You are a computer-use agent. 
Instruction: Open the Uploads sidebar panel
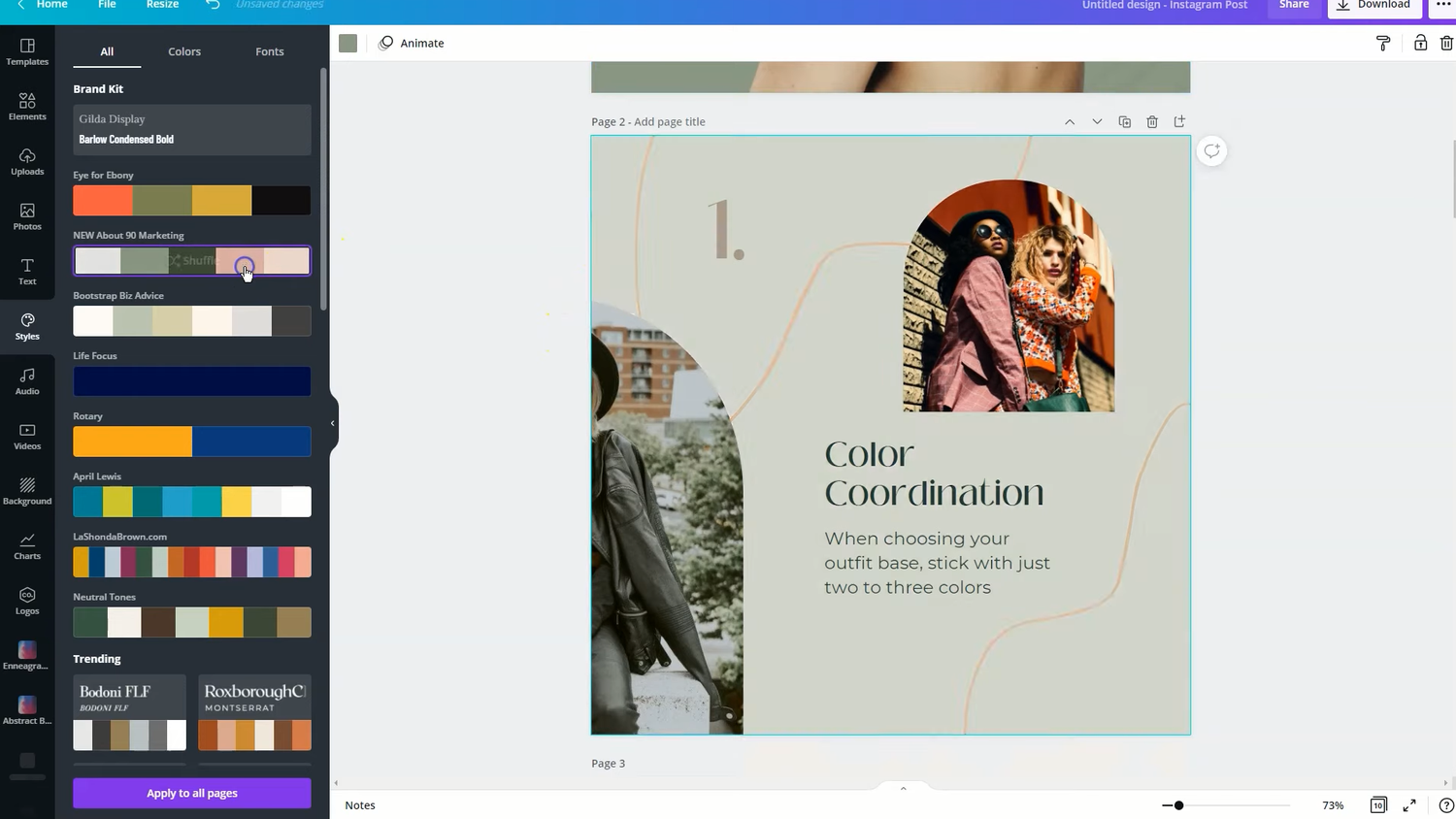pos(27,161)
